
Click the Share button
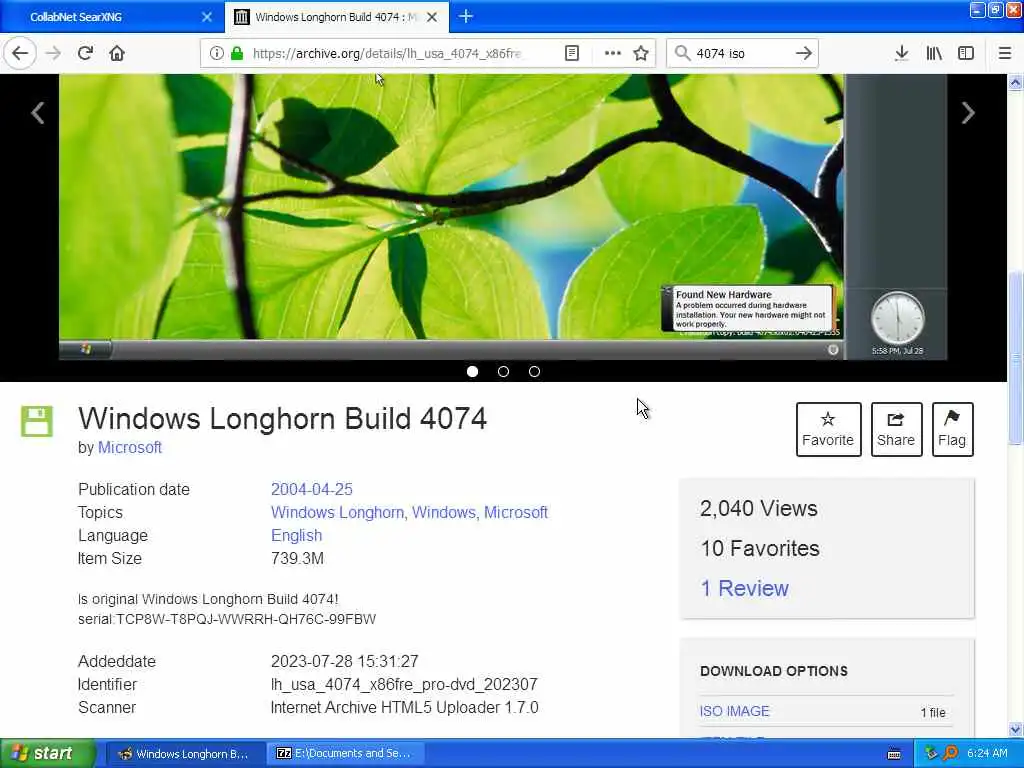pyautogui.click(x=896, y=429)
